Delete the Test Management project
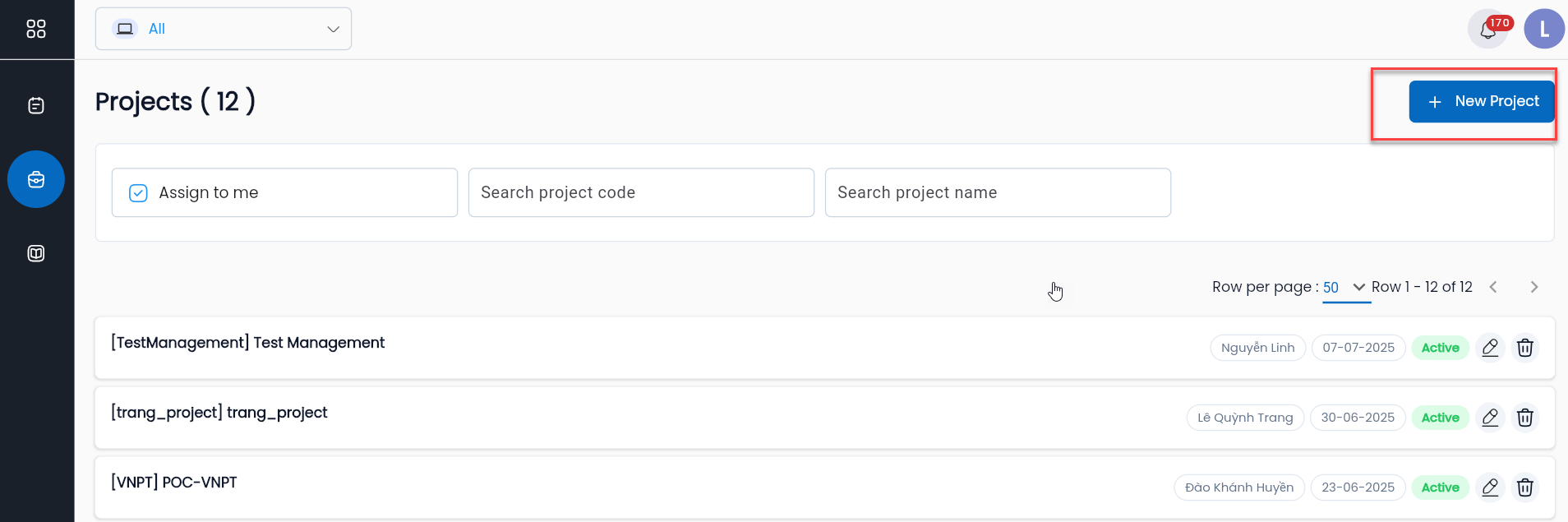Viewport: 1568px width, 522px height. coord(1525,348)
